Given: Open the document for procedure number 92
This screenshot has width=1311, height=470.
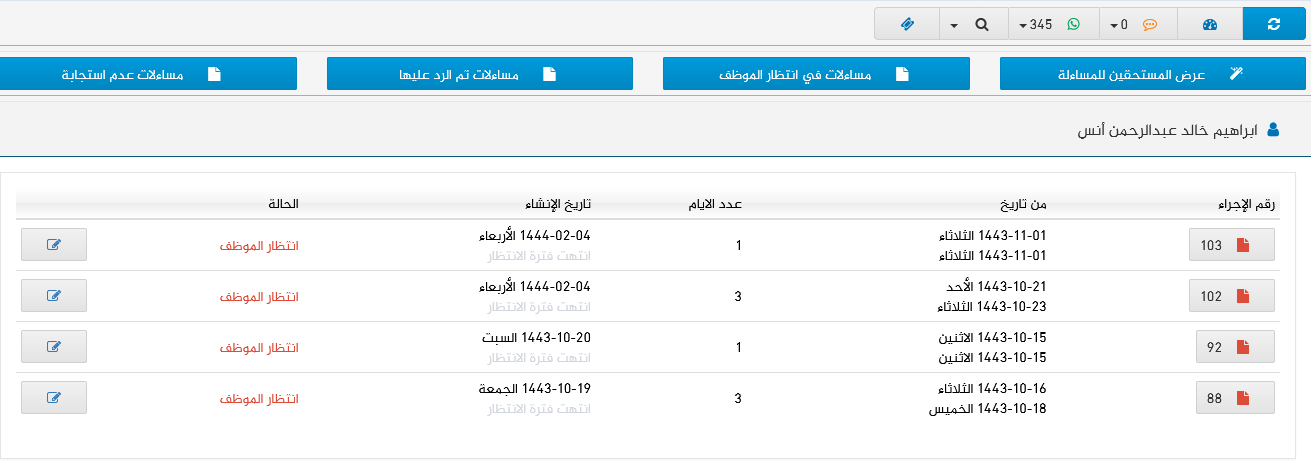Looking at the screenshot, I should 1235,347.
